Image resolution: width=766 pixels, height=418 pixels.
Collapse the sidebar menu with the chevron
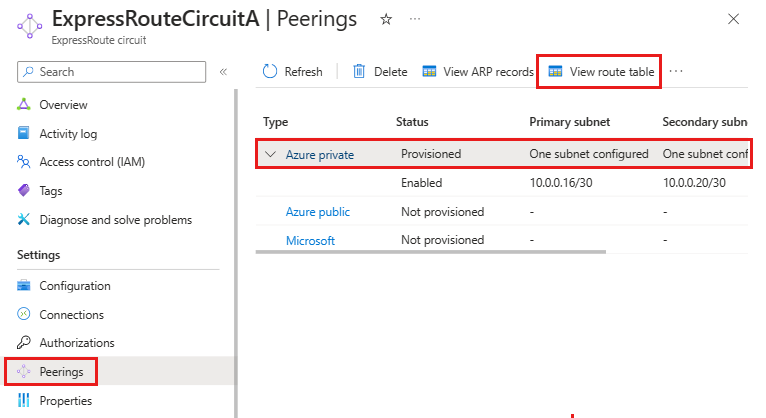coord(223,72)
